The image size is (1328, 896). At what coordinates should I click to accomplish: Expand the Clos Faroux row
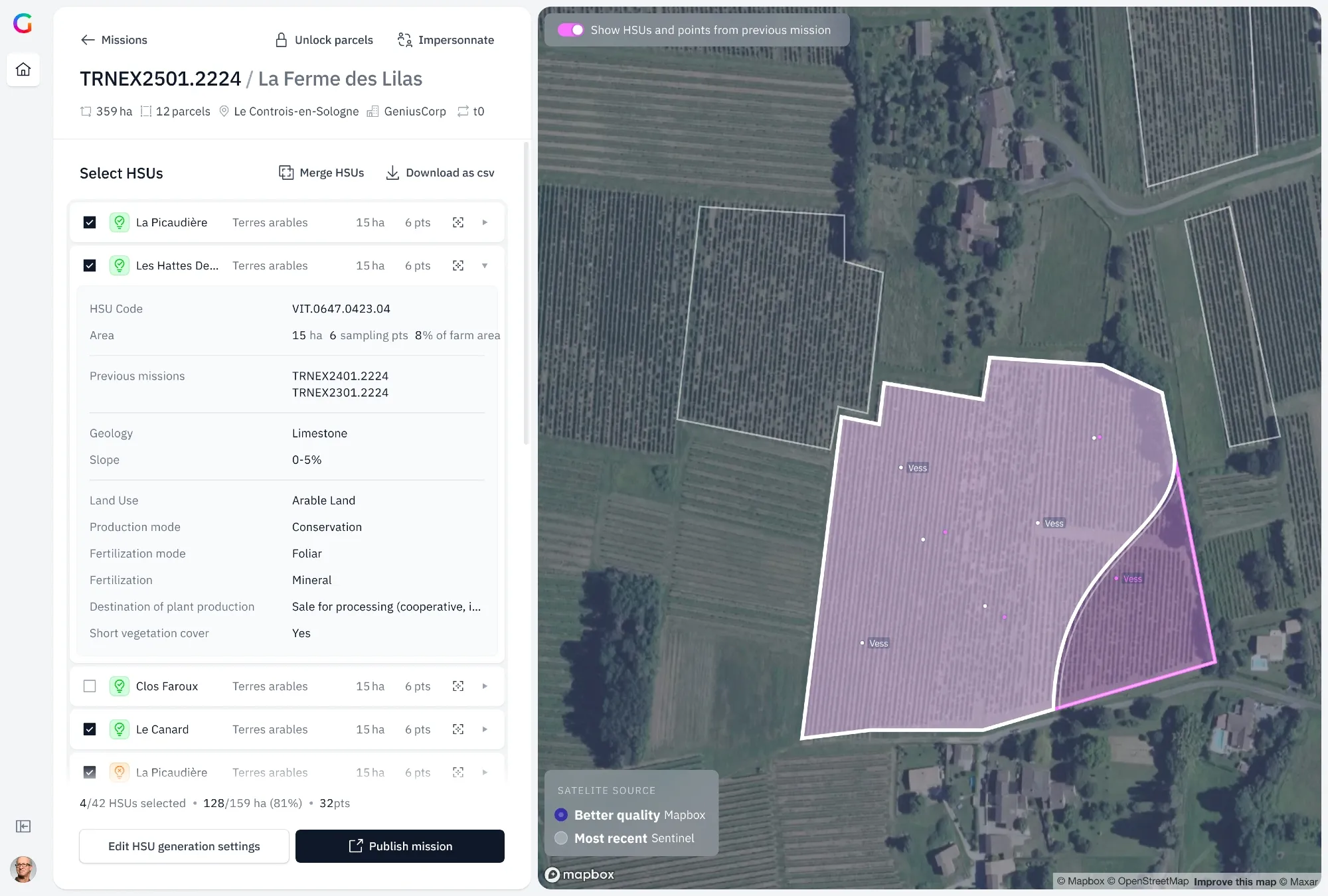pos(485,686)
